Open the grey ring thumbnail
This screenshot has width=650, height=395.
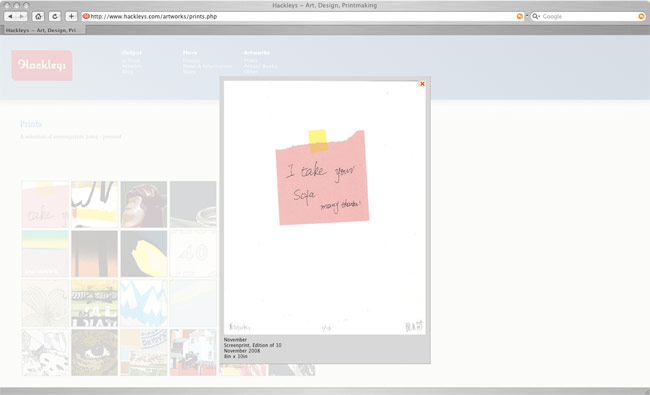coord(193,204)
